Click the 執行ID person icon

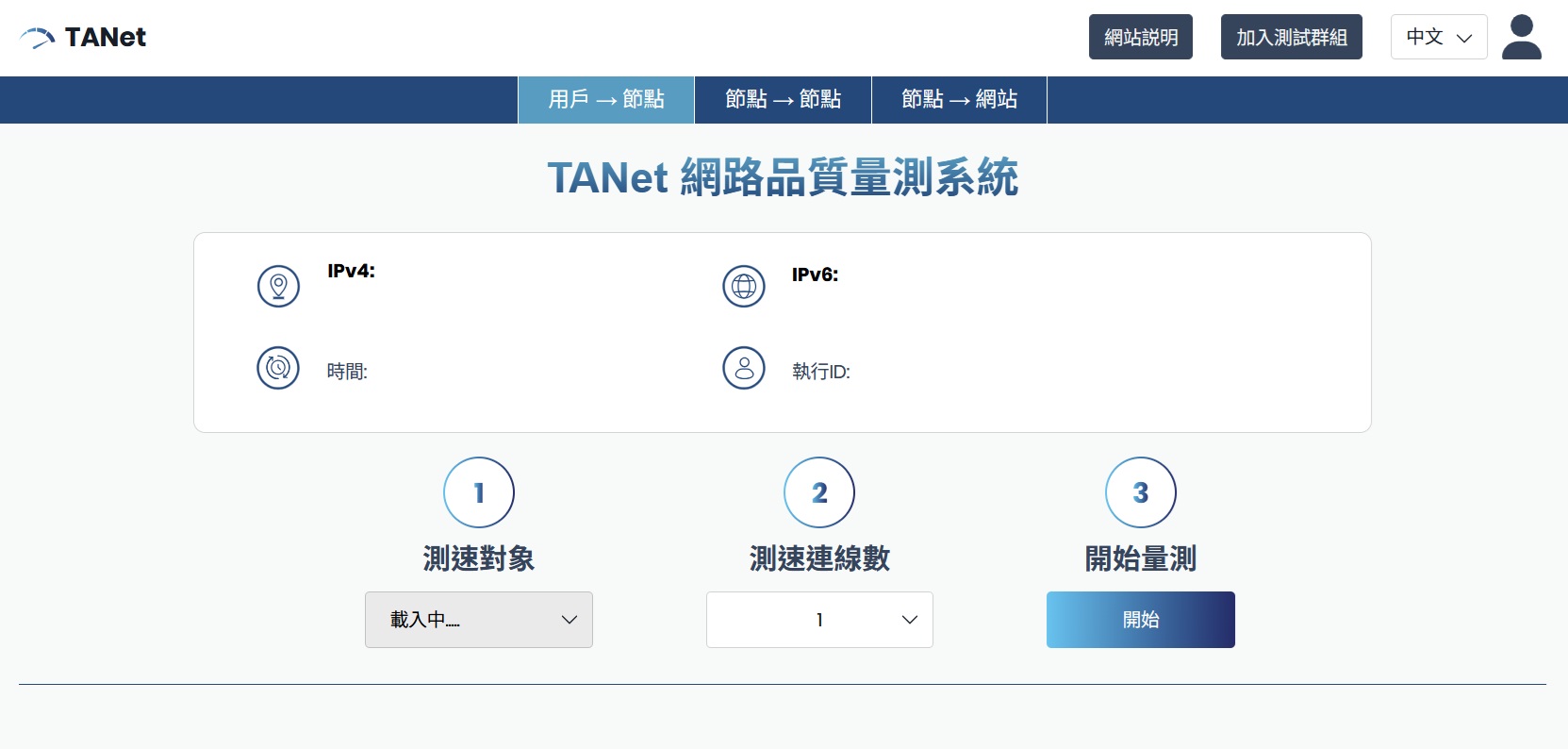[x=744, y=368]
